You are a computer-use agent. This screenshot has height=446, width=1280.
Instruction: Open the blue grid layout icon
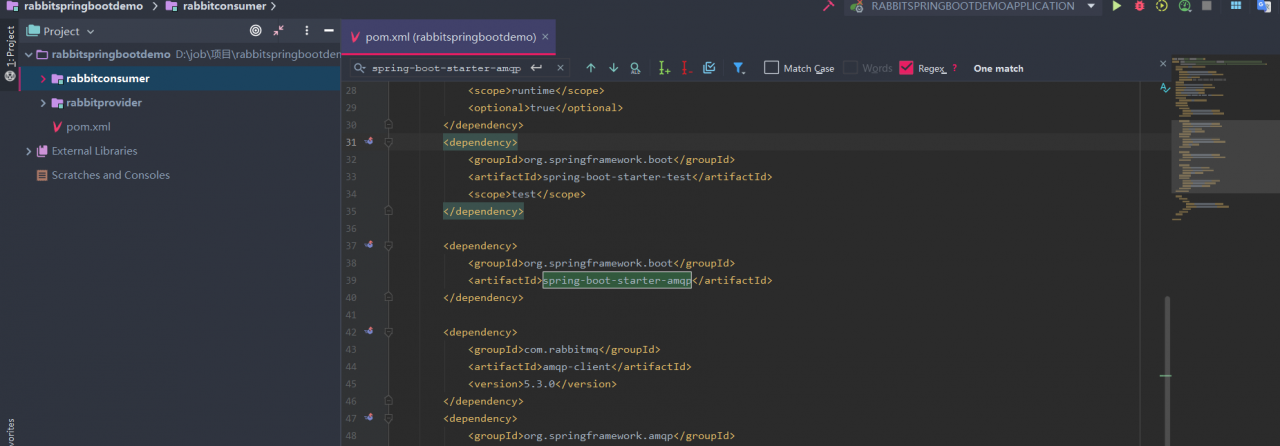tap(1236, 6)
